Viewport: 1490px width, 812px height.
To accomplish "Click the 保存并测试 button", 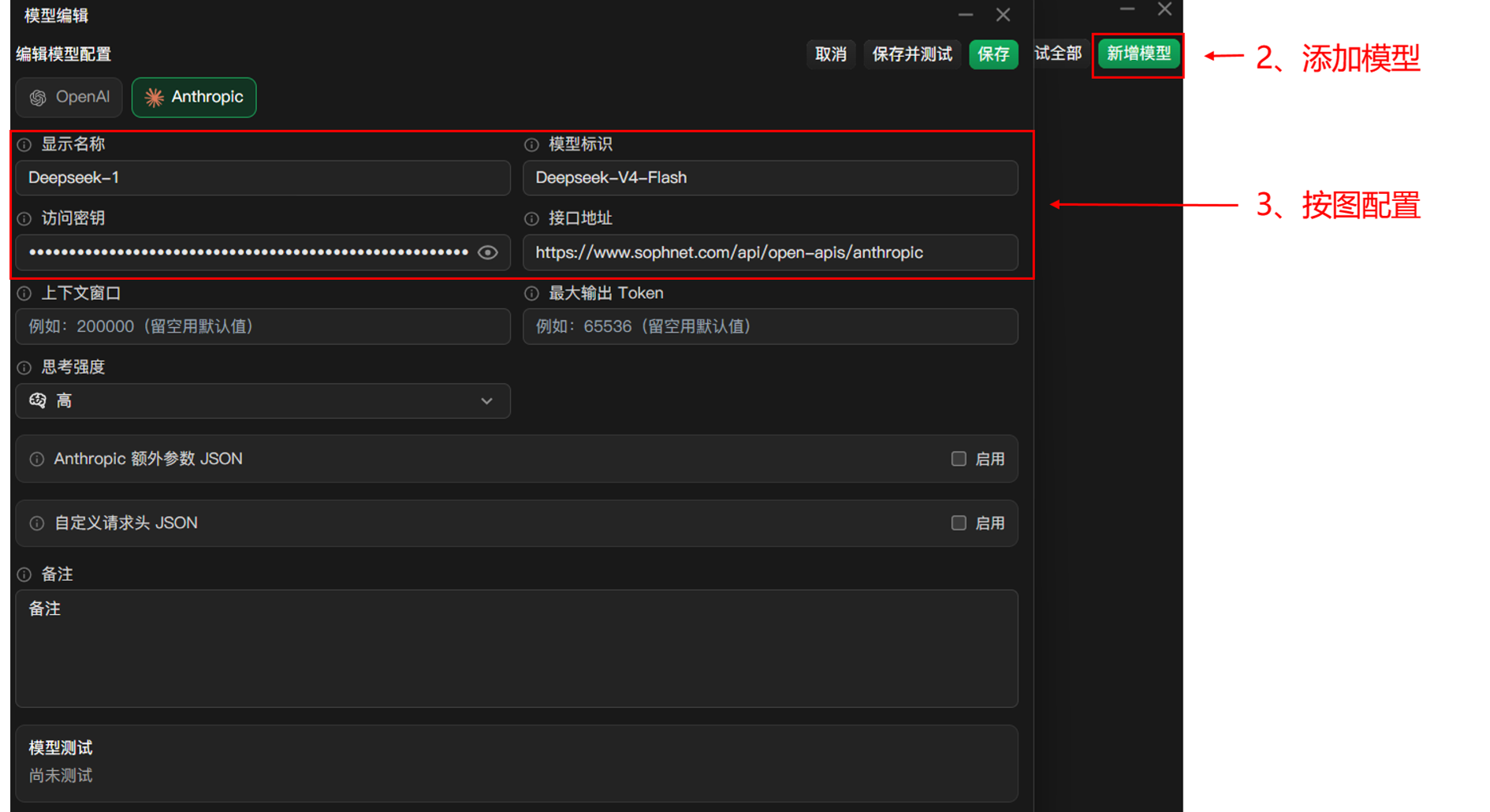I will point(912,54).
